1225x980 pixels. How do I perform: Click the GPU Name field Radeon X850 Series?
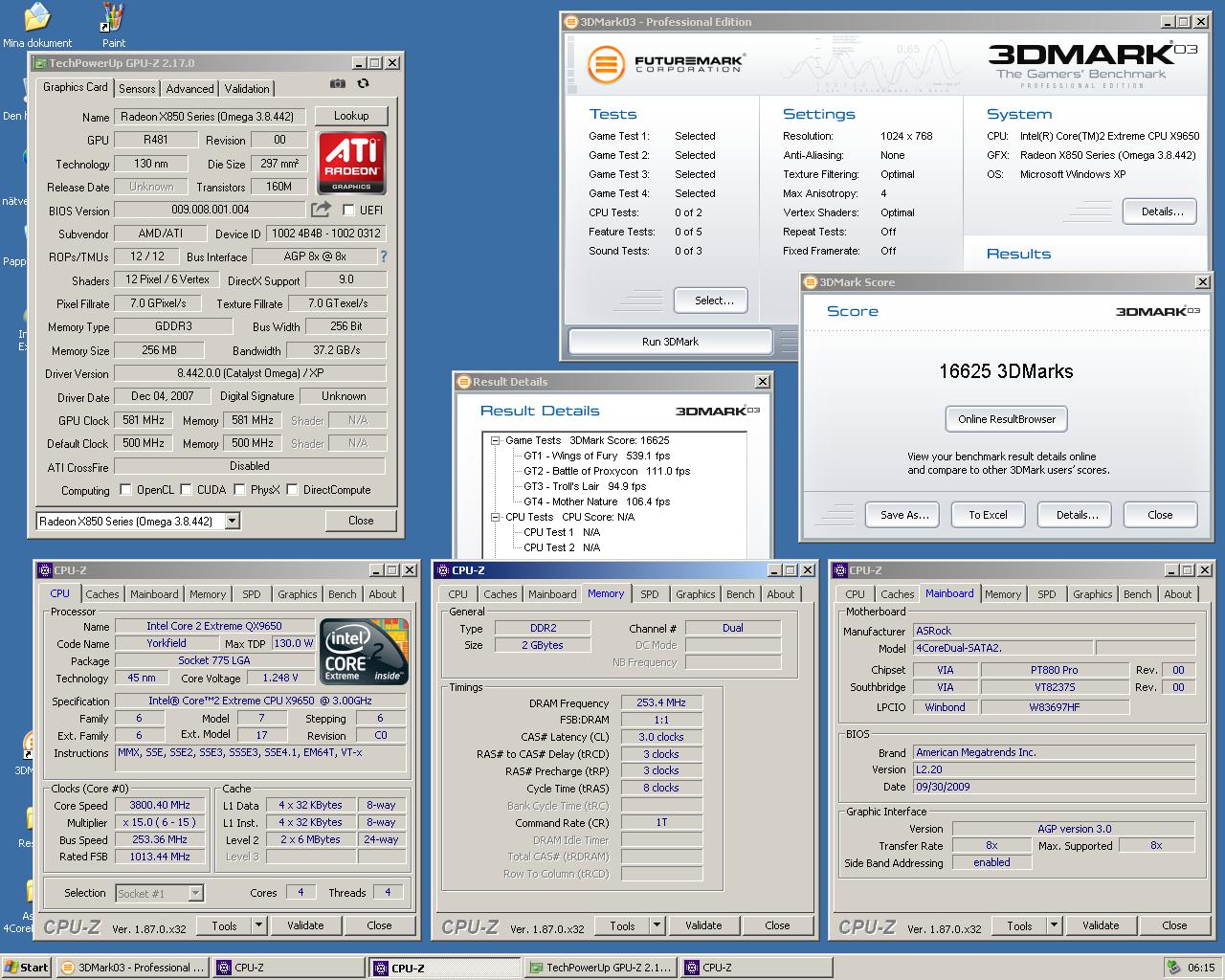[x=212, y=117]
